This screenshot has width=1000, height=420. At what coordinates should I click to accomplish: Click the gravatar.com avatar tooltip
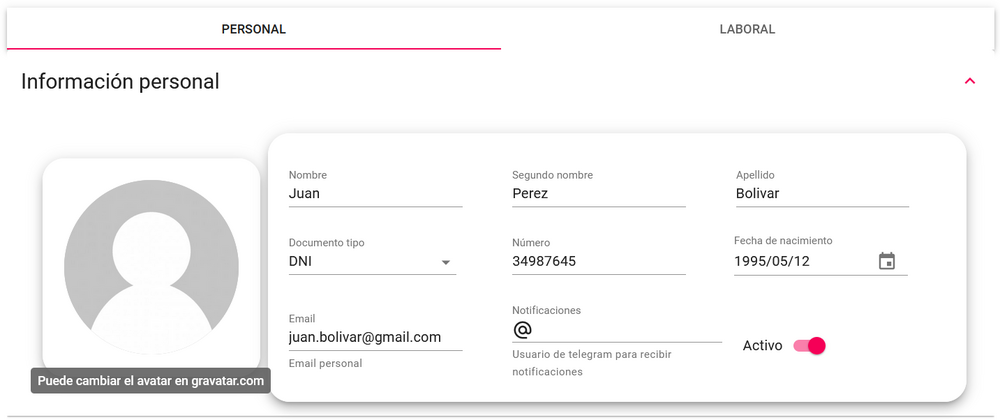pyautogui.click(x=151, y=381)
